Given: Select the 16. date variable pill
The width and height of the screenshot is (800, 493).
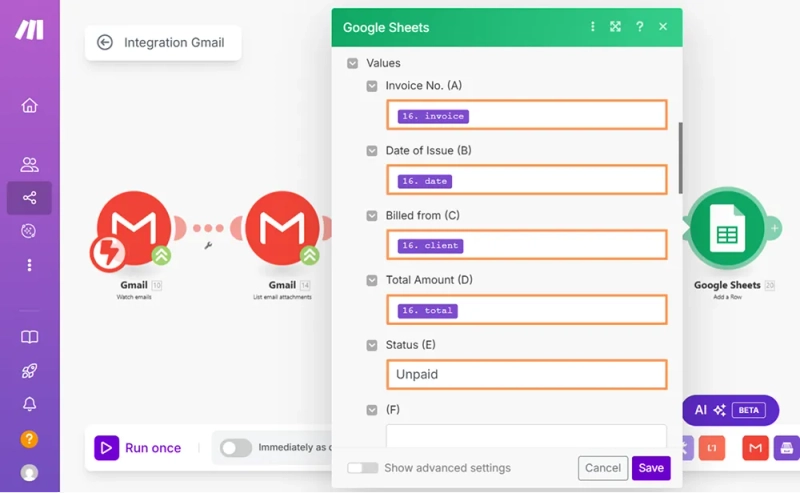Looking at the screenshot, I should (x=424, y=181).
